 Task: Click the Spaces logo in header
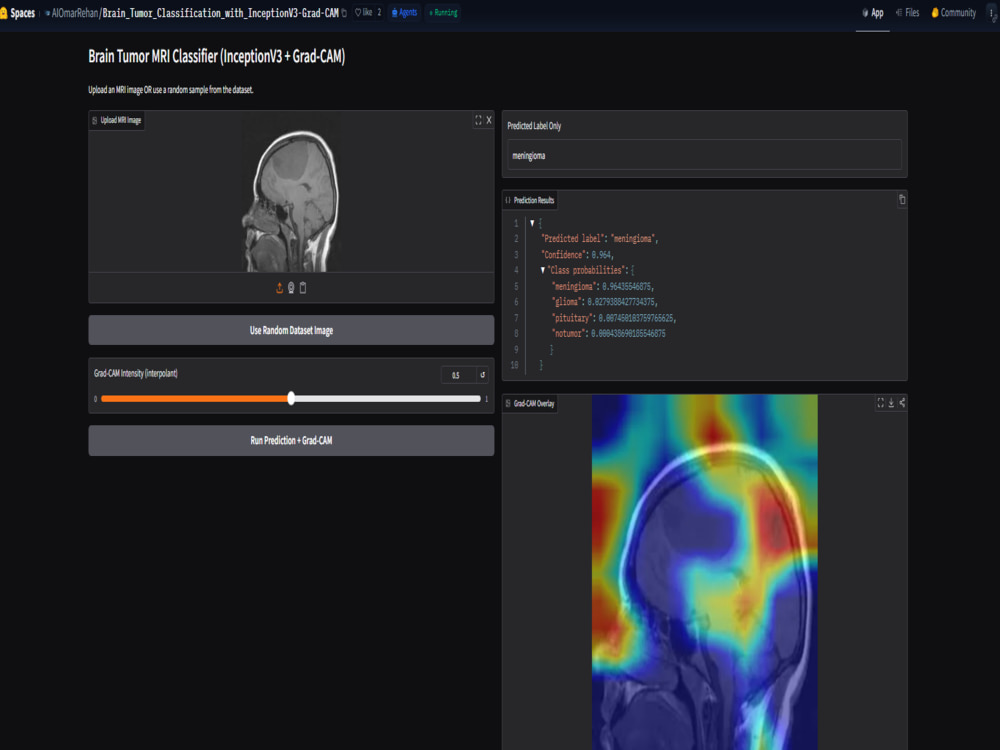click(18, 13)
